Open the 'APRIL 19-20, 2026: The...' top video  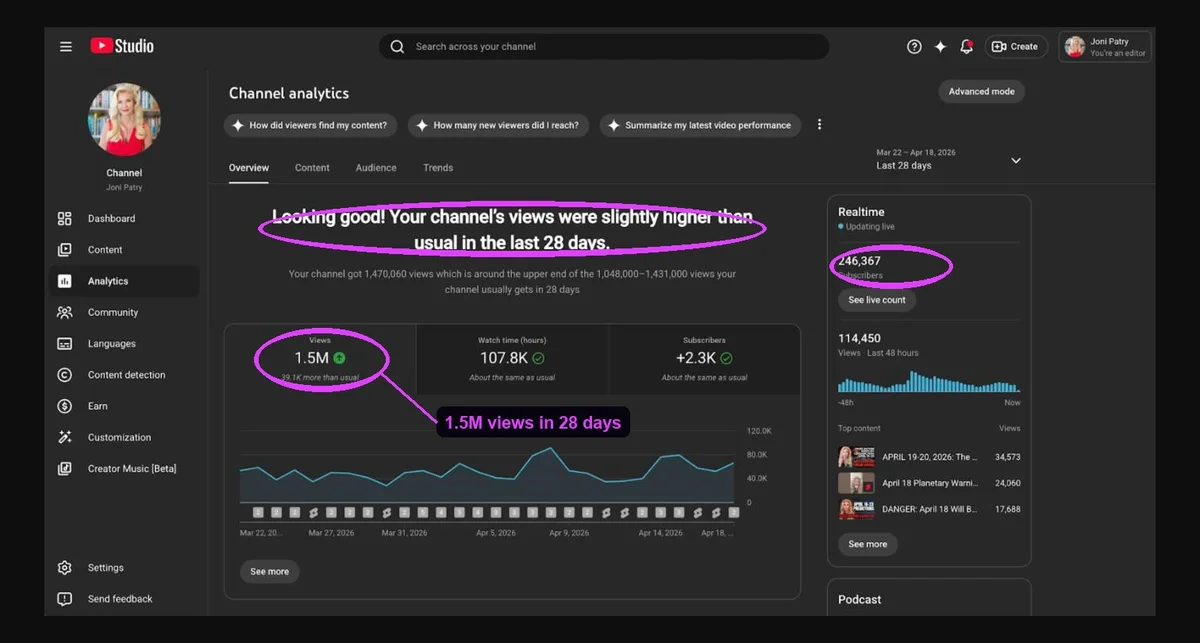(929, 457)
